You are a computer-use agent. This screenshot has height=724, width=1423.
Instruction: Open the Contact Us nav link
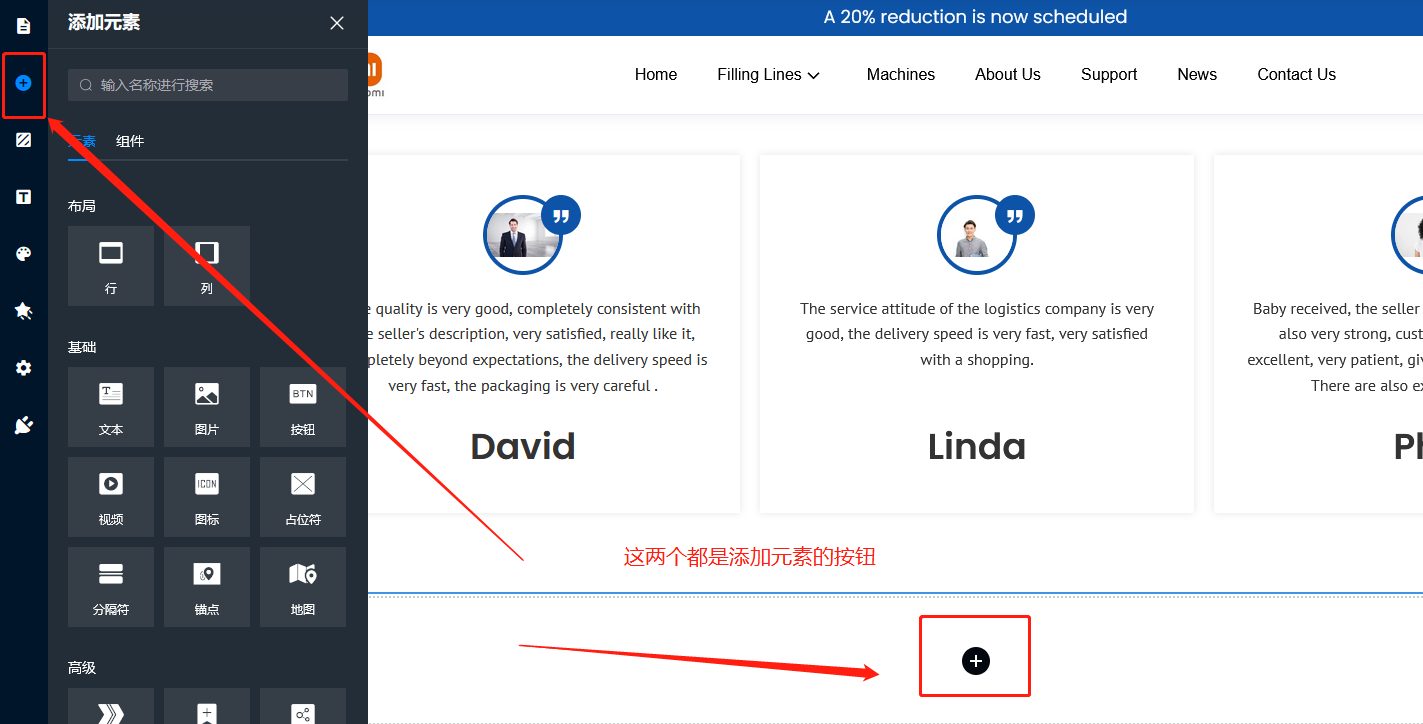pos(1296,75)
